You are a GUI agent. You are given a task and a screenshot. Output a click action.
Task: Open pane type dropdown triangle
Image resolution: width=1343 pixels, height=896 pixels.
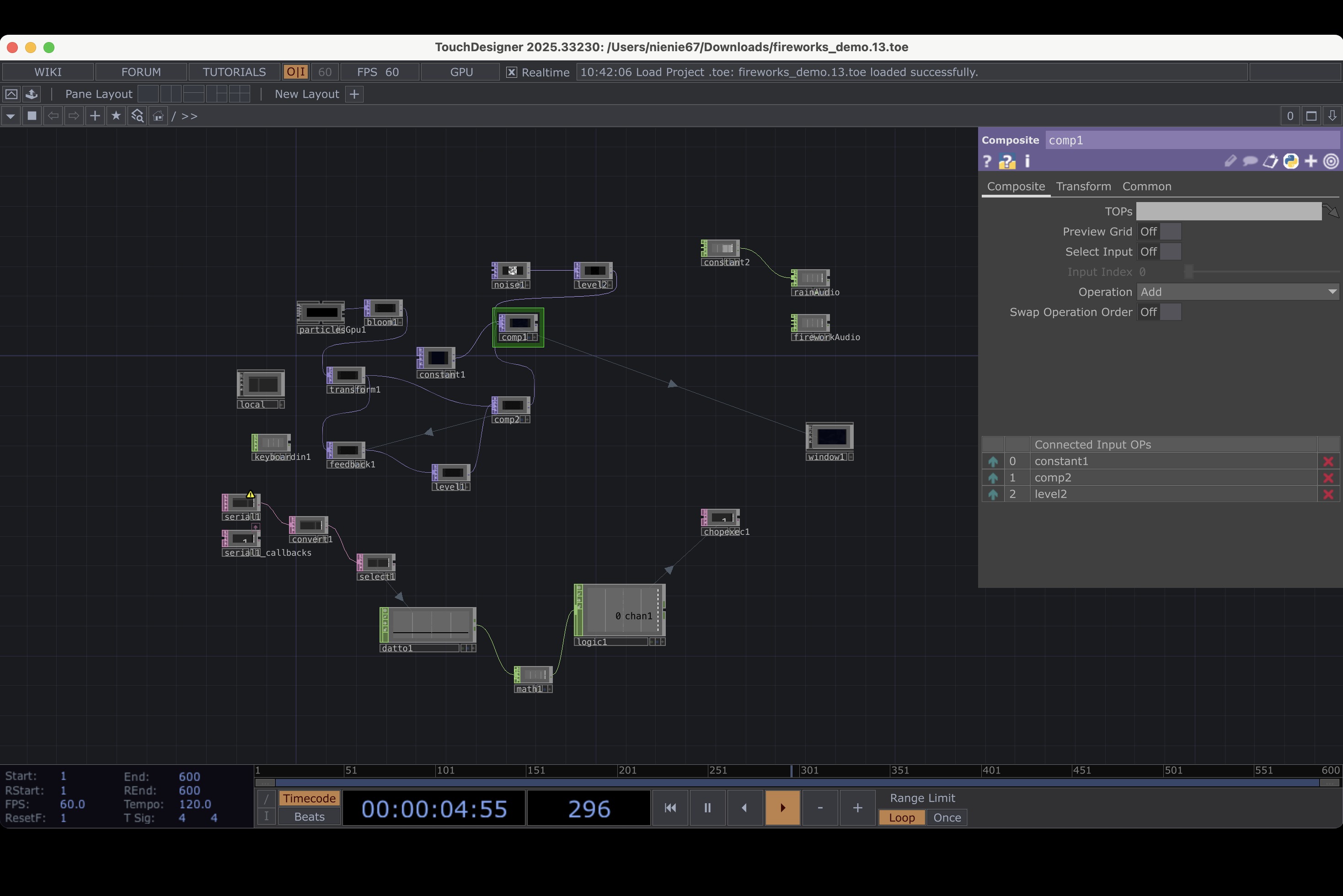point(10,116)
